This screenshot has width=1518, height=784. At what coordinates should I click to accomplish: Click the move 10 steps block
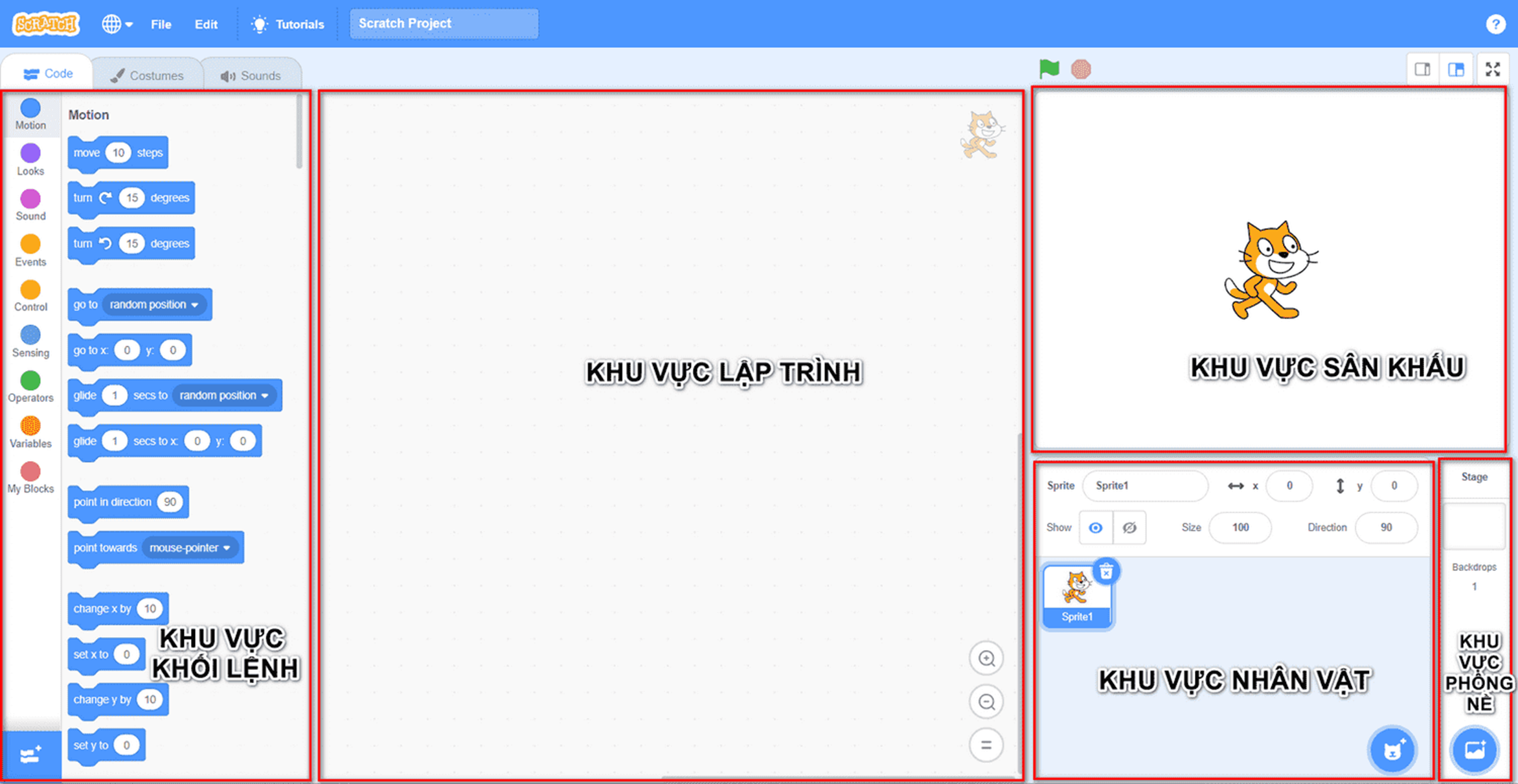(x=118, y=153)
